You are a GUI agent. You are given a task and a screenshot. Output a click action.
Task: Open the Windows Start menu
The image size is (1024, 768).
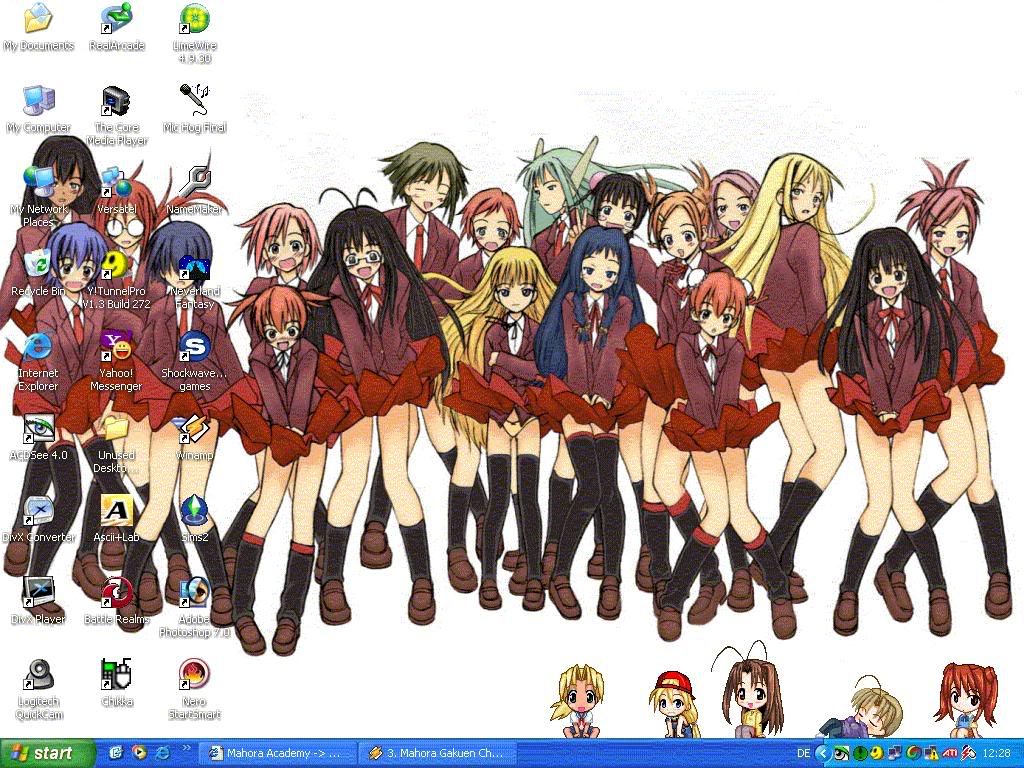47,753
